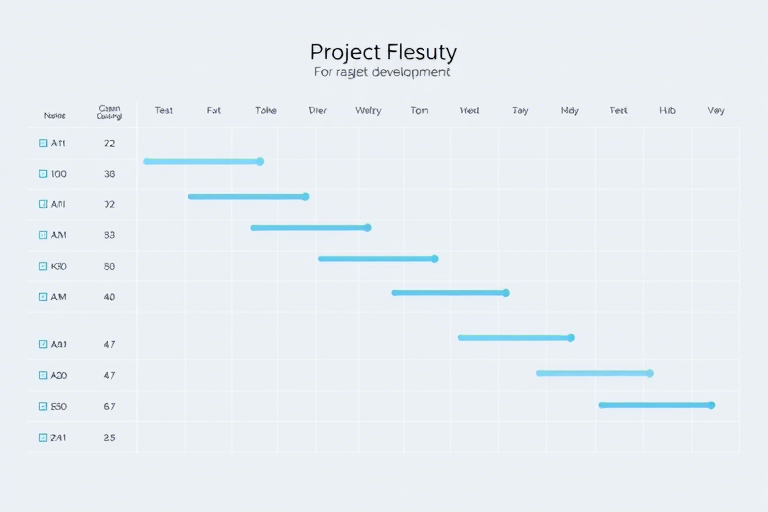Toggle the checkbox for the row valued 40
This screenshot has height=512, width=768.
[43, 297]
